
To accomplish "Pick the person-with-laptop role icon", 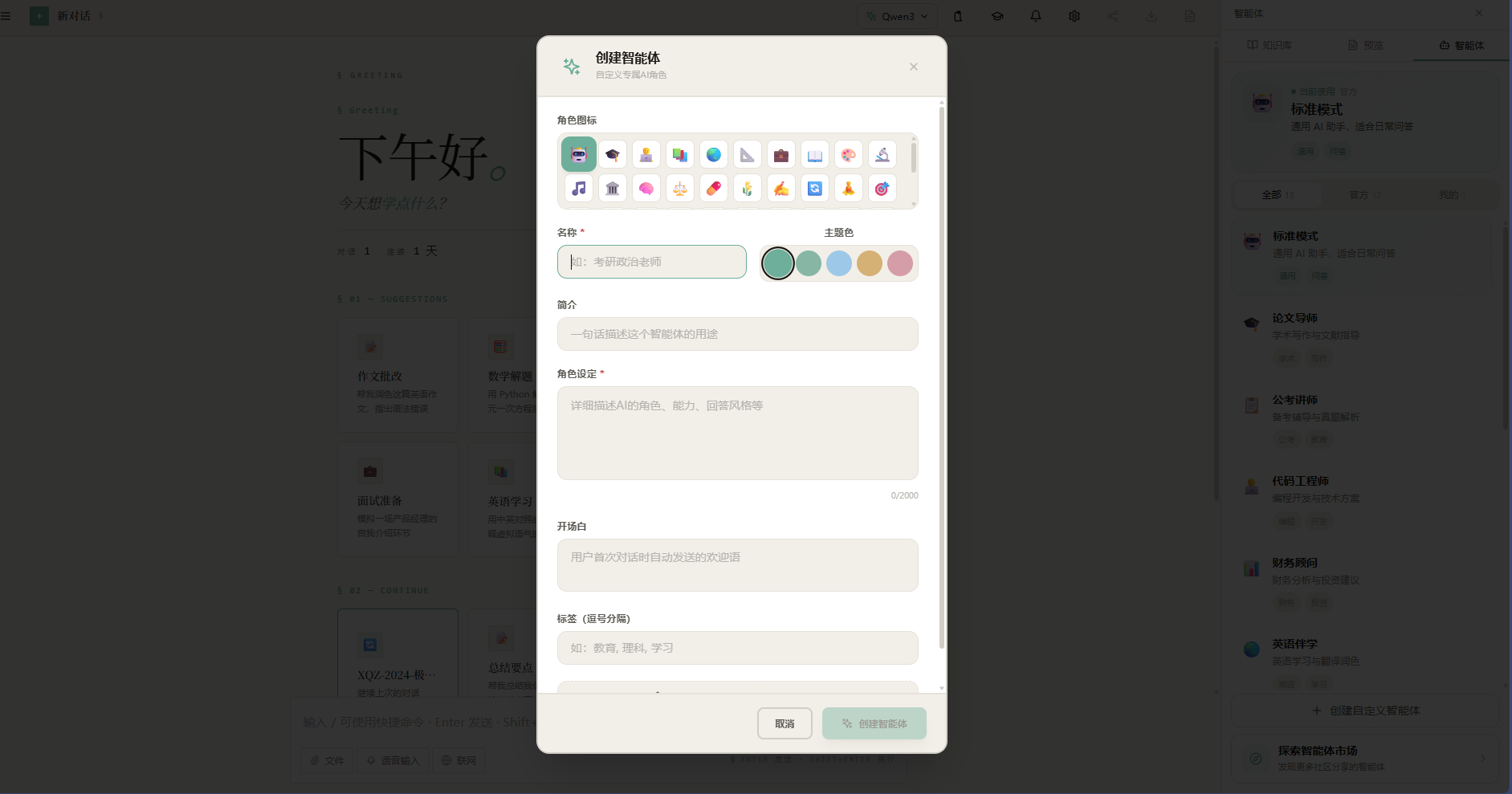I will [646, 154].
